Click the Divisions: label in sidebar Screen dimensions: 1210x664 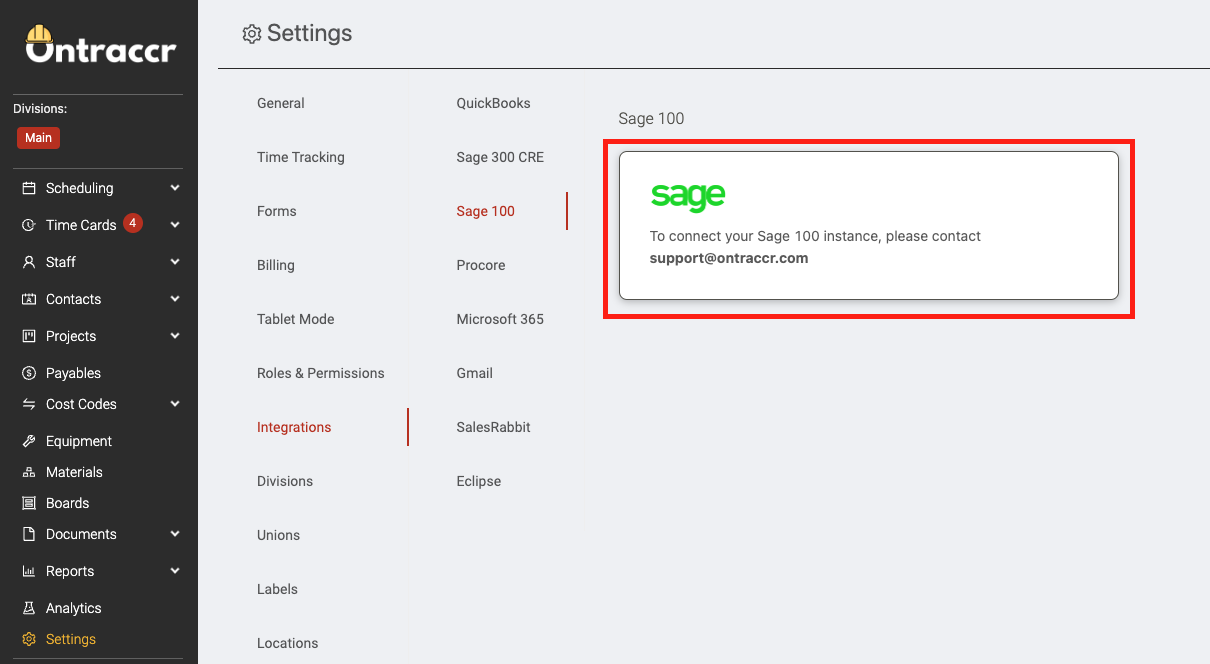click(40, 109)
